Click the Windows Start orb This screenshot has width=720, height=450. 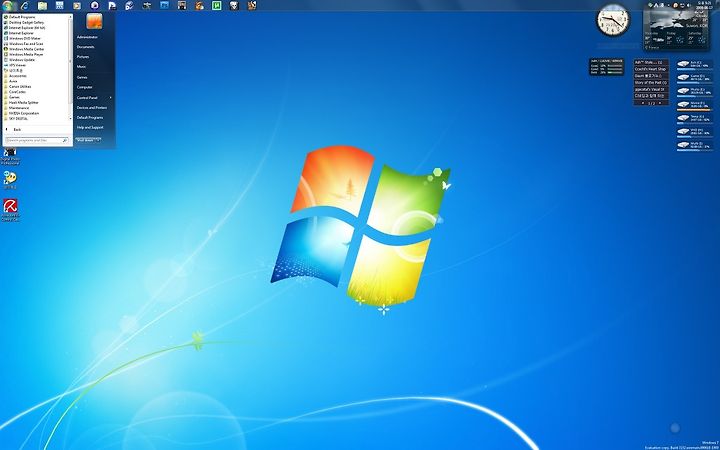coord(8,6)
